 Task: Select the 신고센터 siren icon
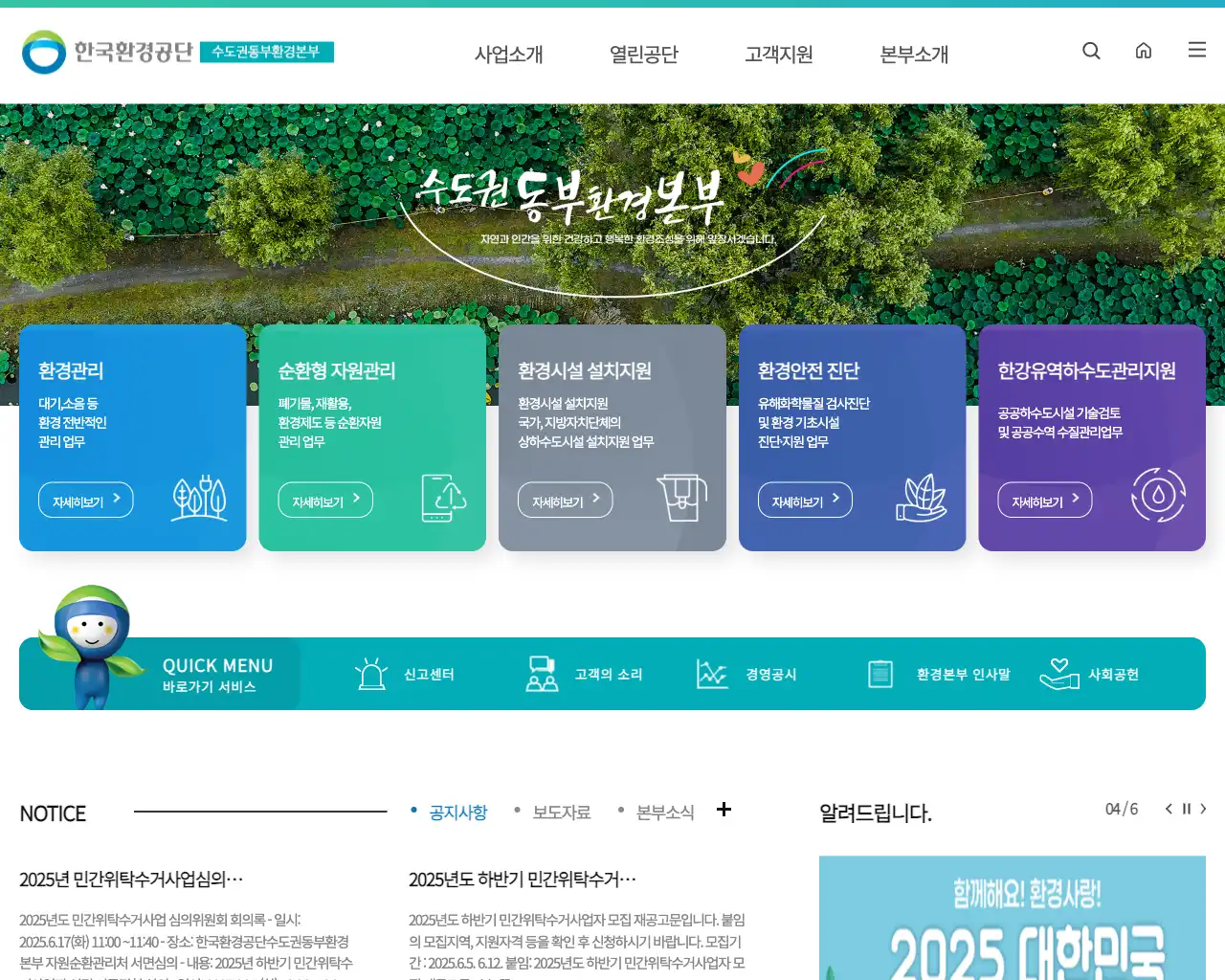click(371, 673)
